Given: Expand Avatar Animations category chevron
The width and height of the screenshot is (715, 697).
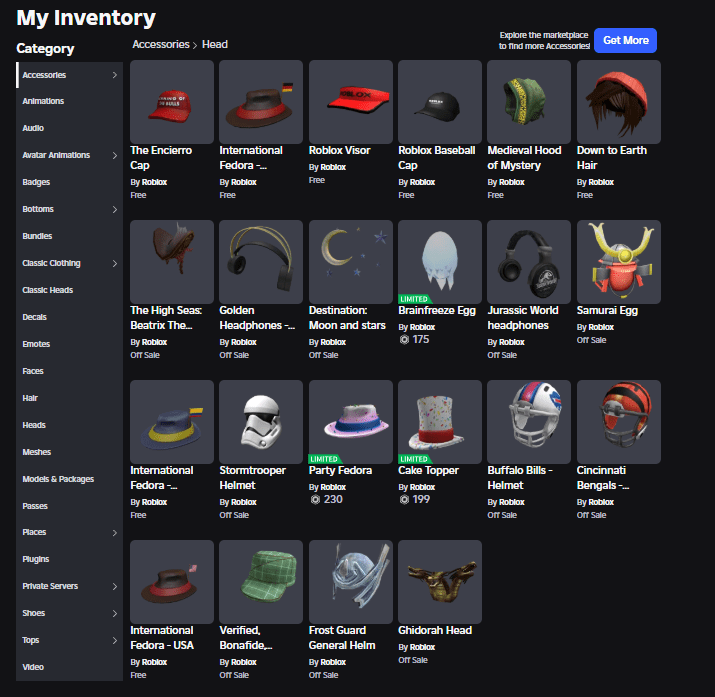Looking at the screenshot, I should pos(114,155).
